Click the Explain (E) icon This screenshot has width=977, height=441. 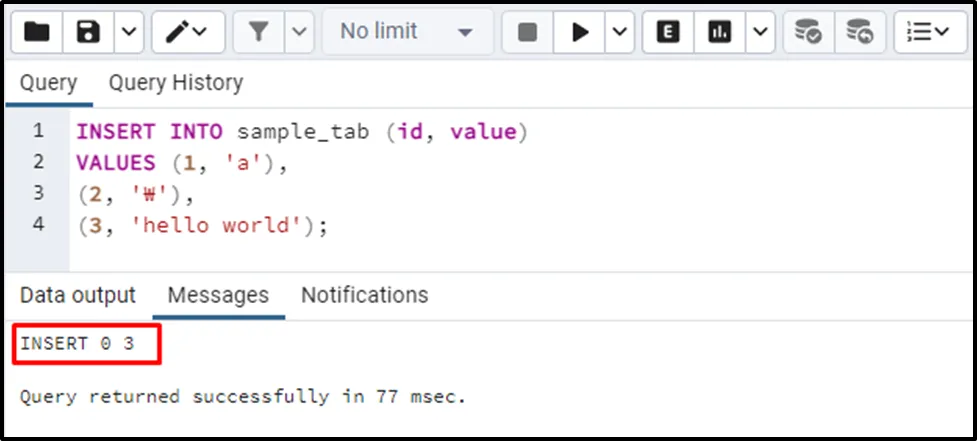pos(669,32)
